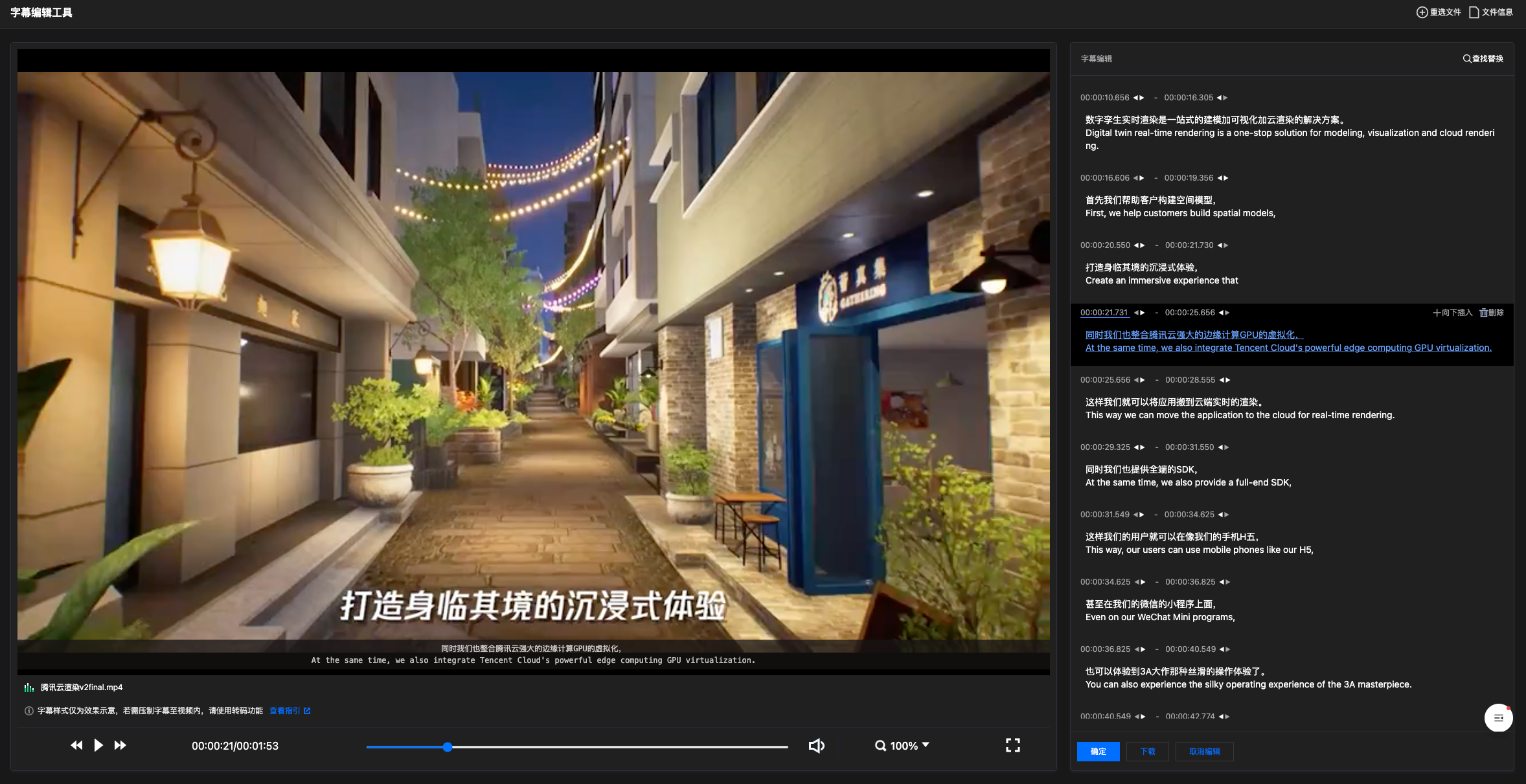Mute the video volume speaker icon
This screenshot has width=1526, height=784.
(x=816, y=746)
